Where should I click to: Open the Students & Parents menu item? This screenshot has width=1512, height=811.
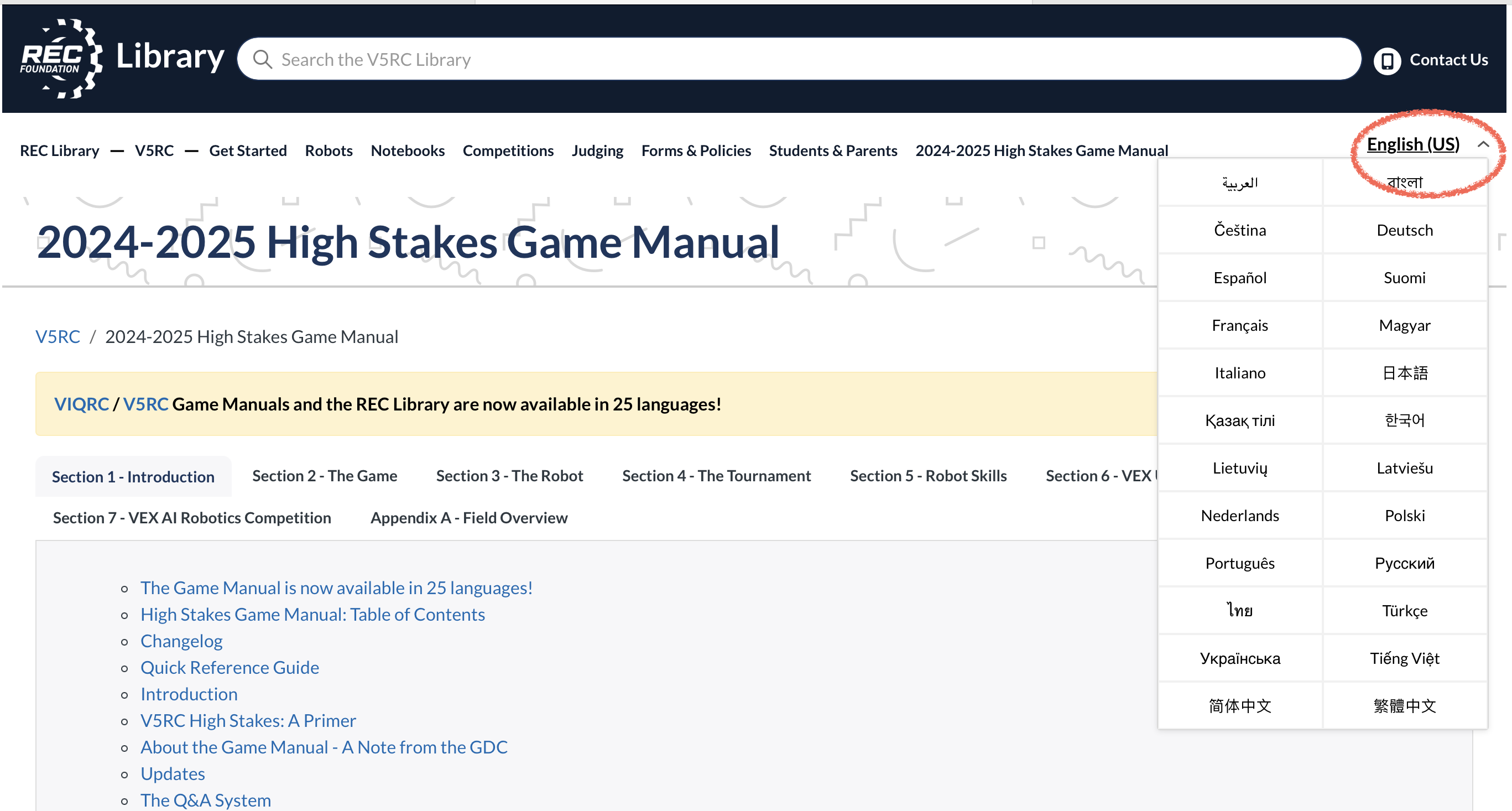pos(833,150)
